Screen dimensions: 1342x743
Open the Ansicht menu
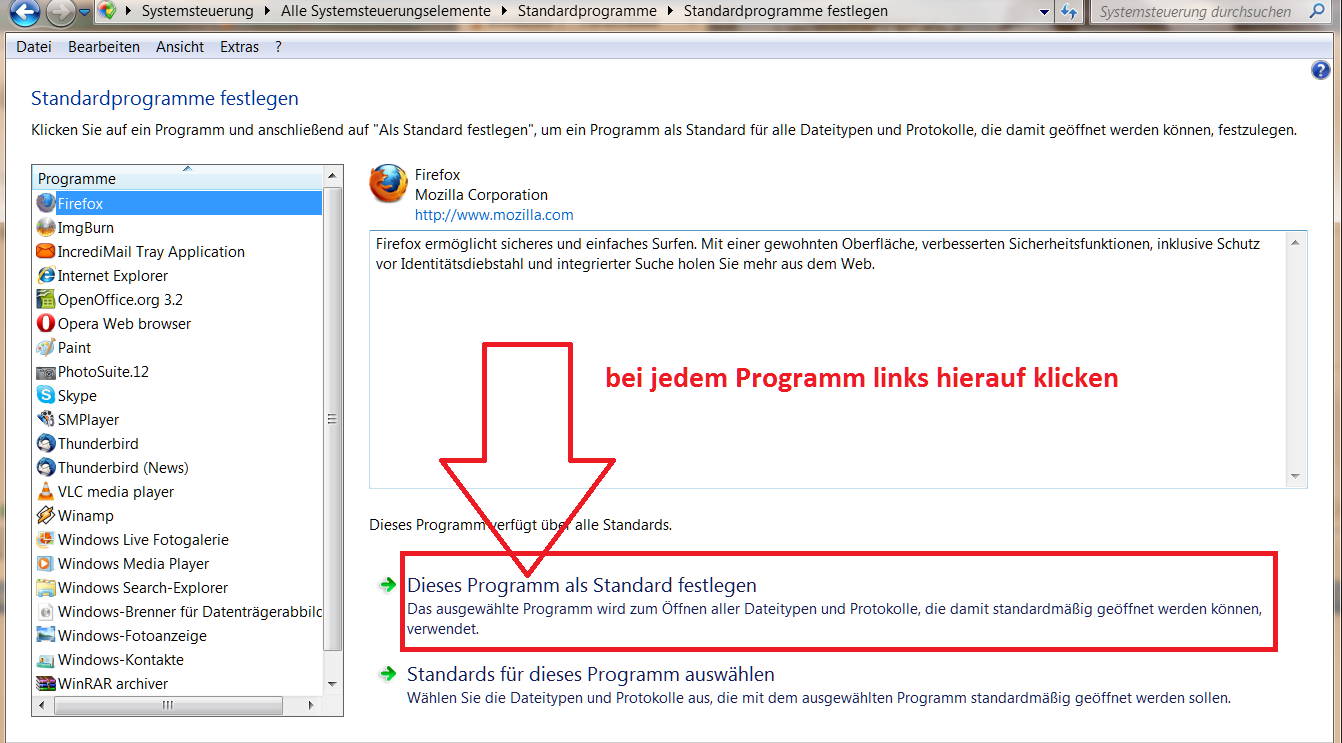(x=180, y=47)
